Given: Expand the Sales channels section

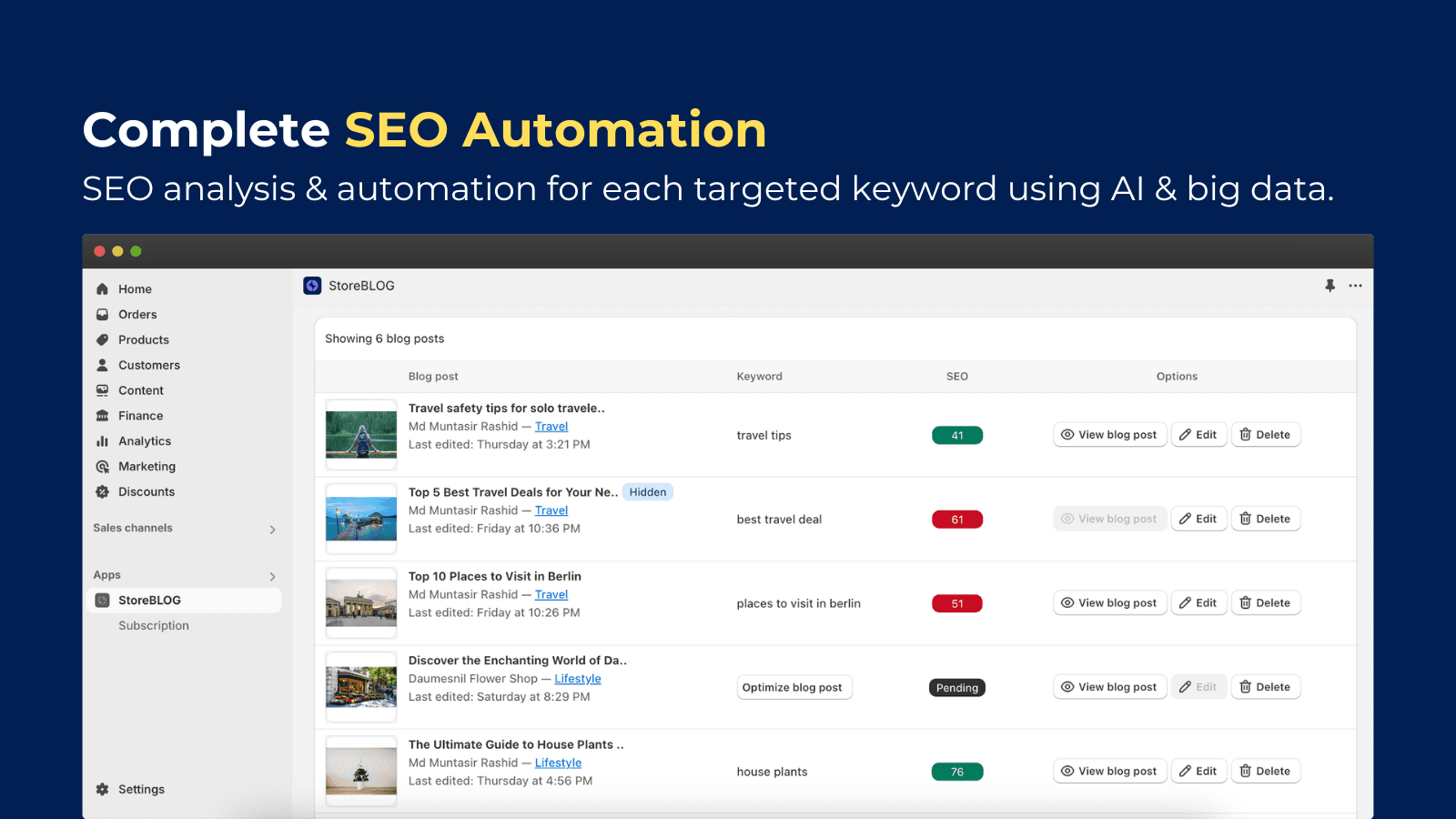Looking at the screenshot, I should (x=272, y=530).
